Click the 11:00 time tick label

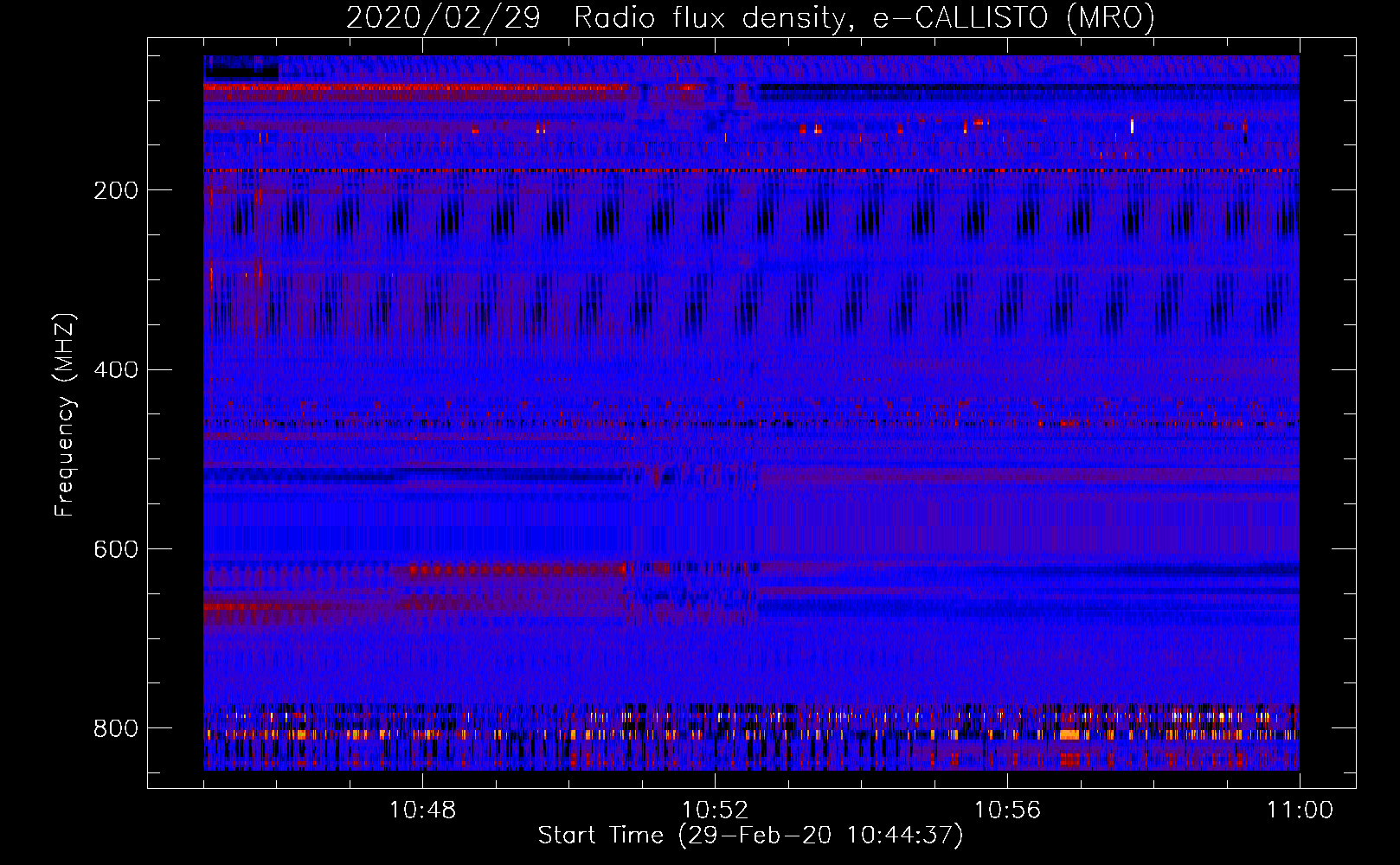tap(1300, 811)
